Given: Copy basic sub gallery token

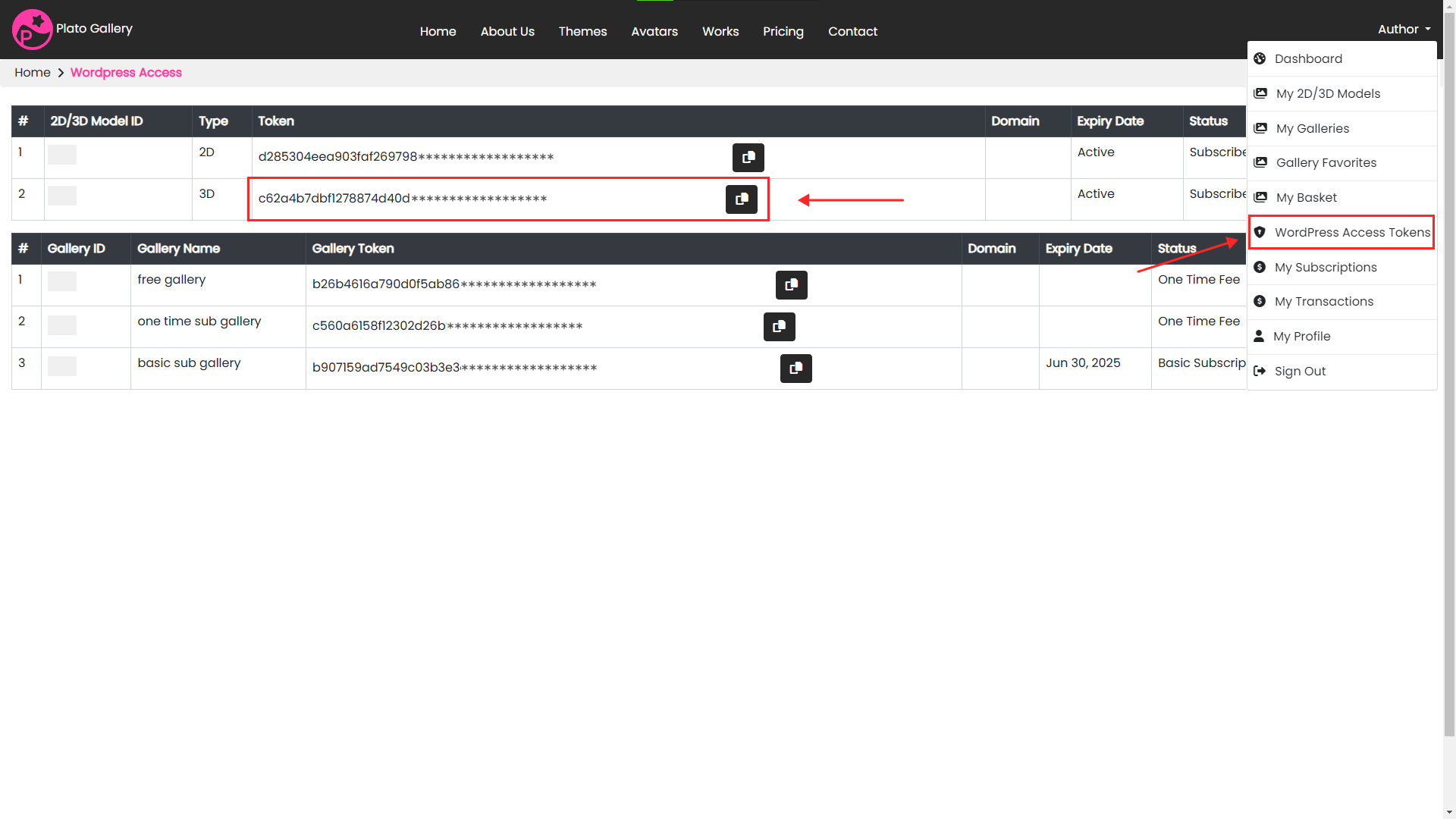Looking at the screenshot, I should 795,369.
